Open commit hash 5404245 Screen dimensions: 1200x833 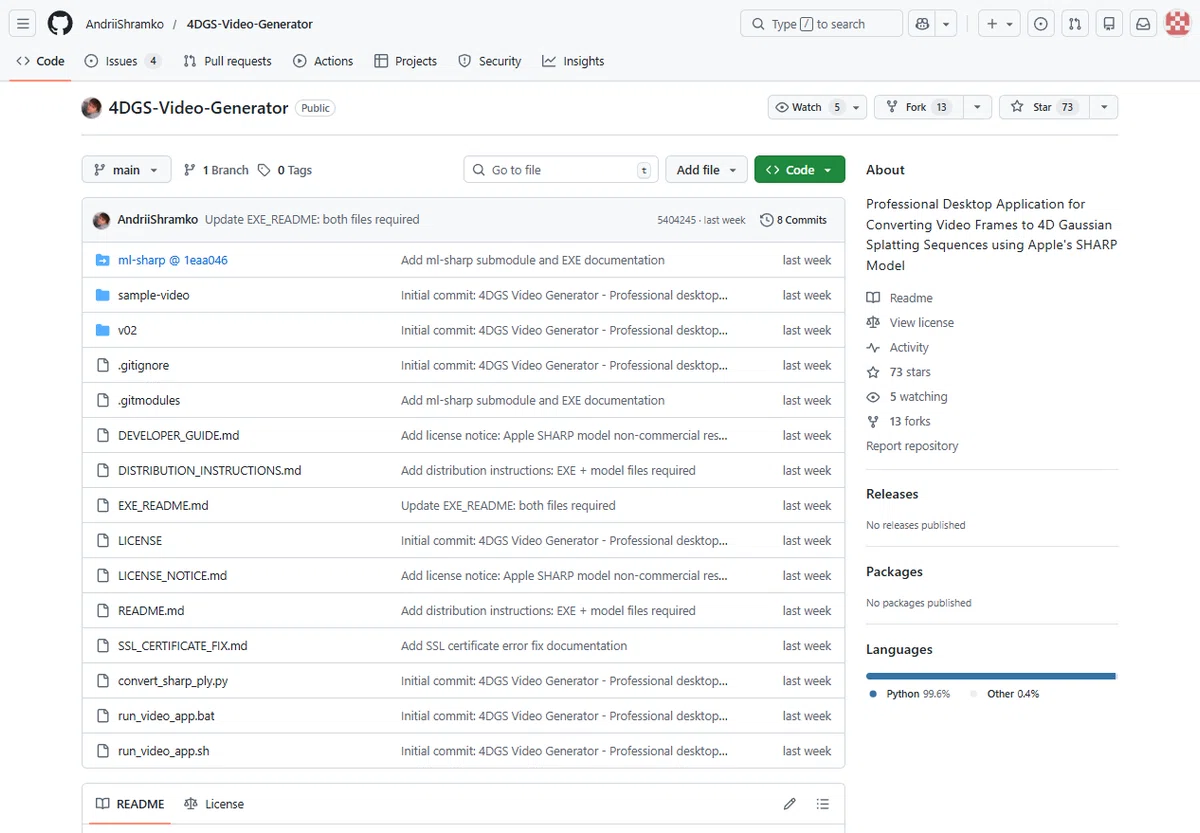click(677, 220)
